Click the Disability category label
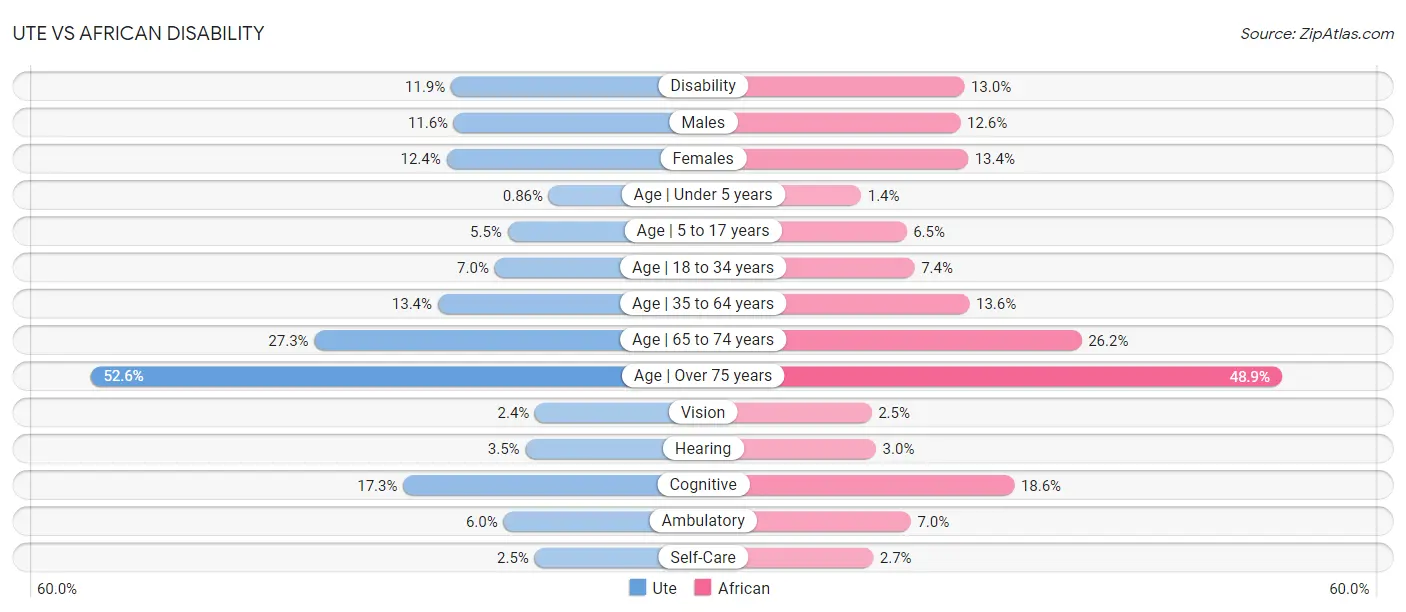Viewport: 1406px width, 612px height. (x=703, y=86)
